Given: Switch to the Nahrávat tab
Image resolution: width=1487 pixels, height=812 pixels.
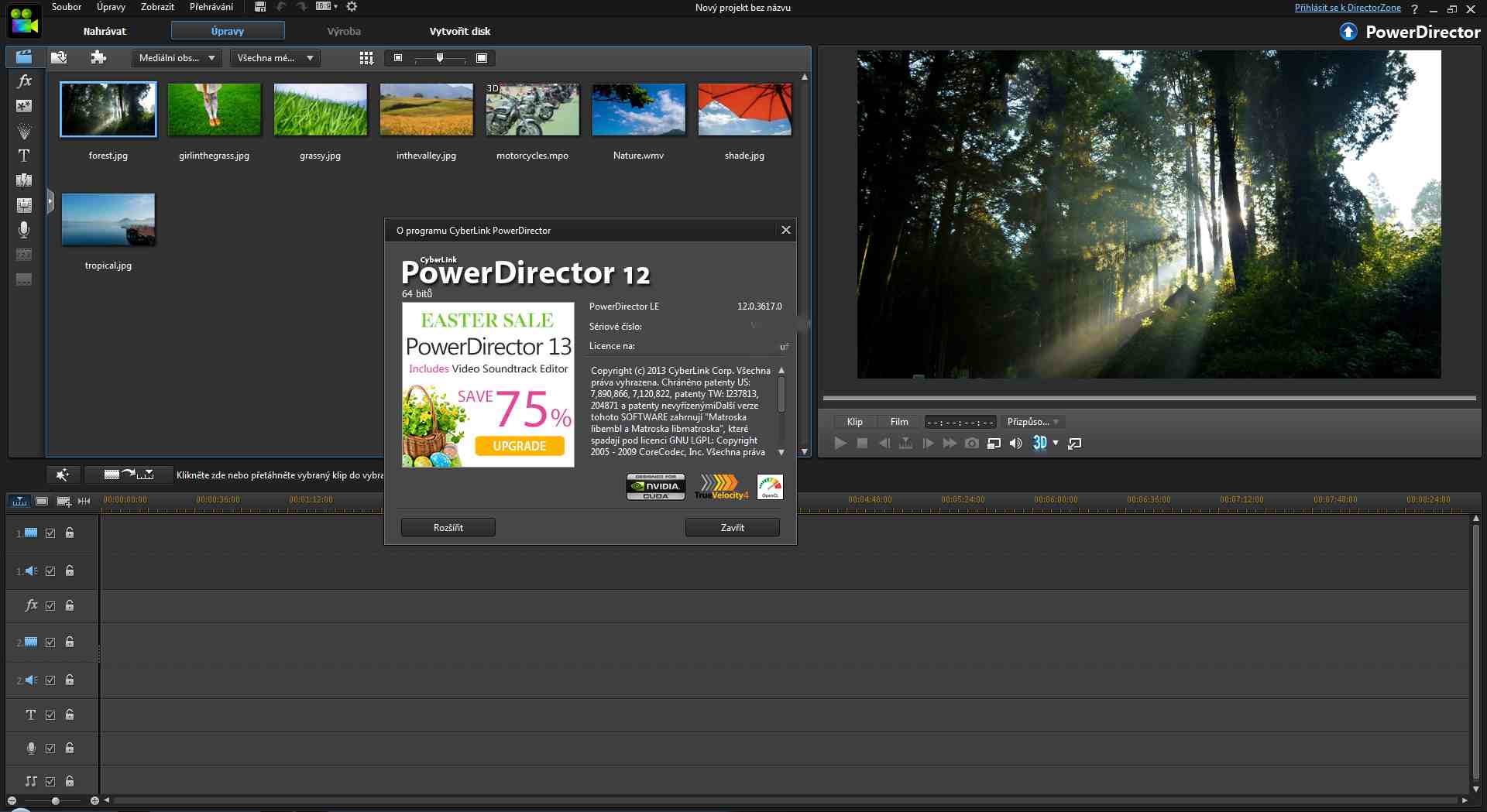Looking at the screenshot, I should 105,31.
